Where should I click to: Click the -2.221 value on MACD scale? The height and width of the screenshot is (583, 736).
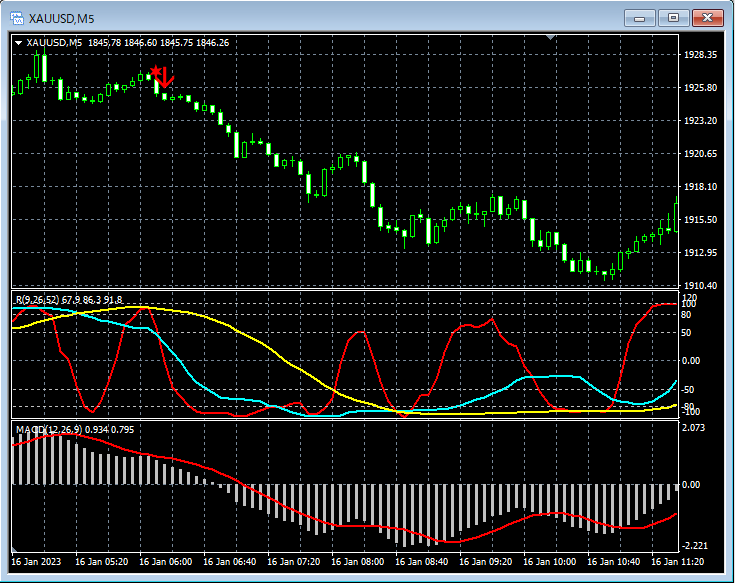[694, 546]
